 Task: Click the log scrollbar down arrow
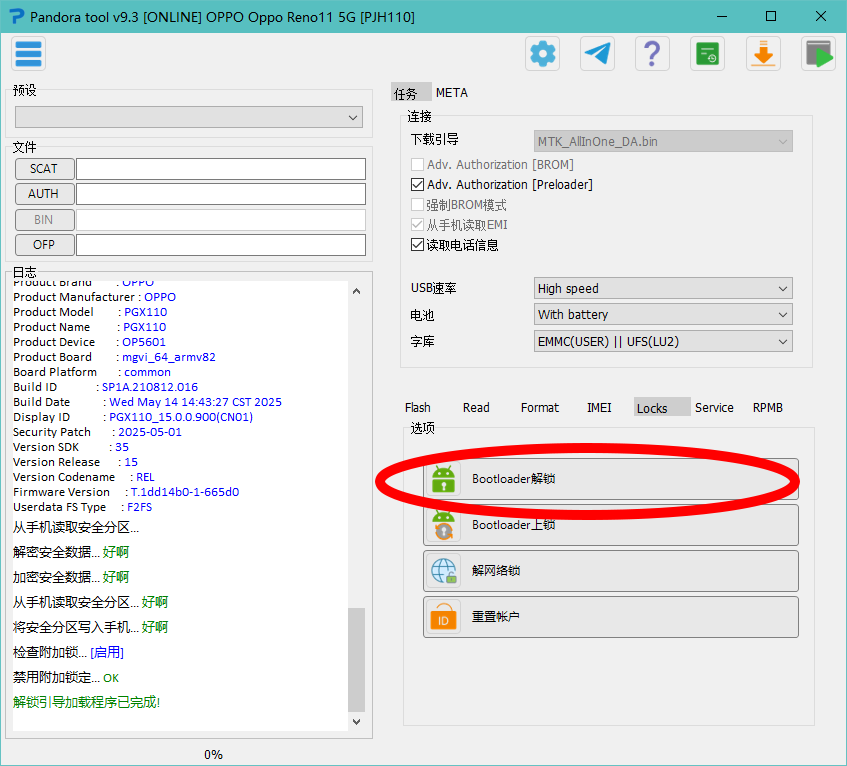pos(357,722)
